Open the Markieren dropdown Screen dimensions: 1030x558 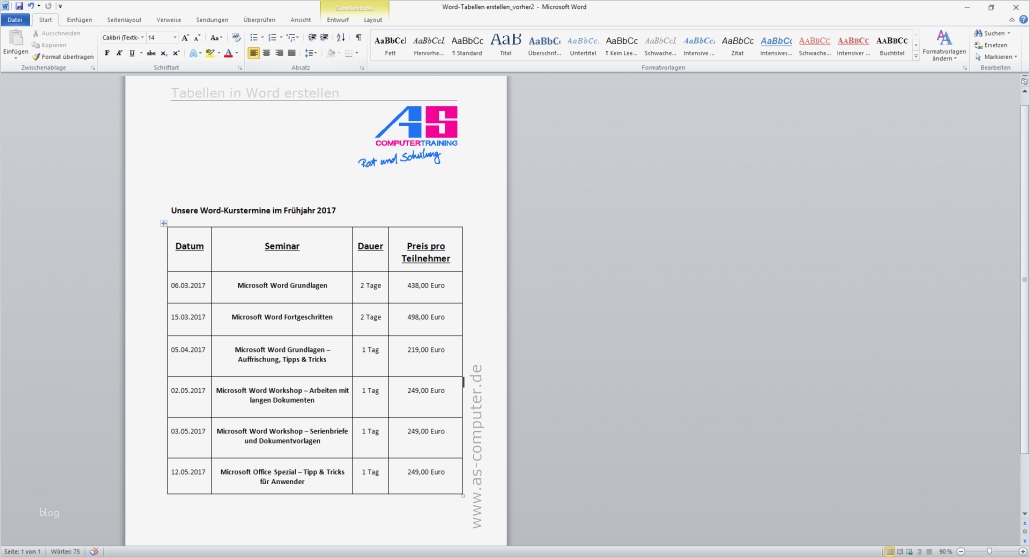click(996, 57)
